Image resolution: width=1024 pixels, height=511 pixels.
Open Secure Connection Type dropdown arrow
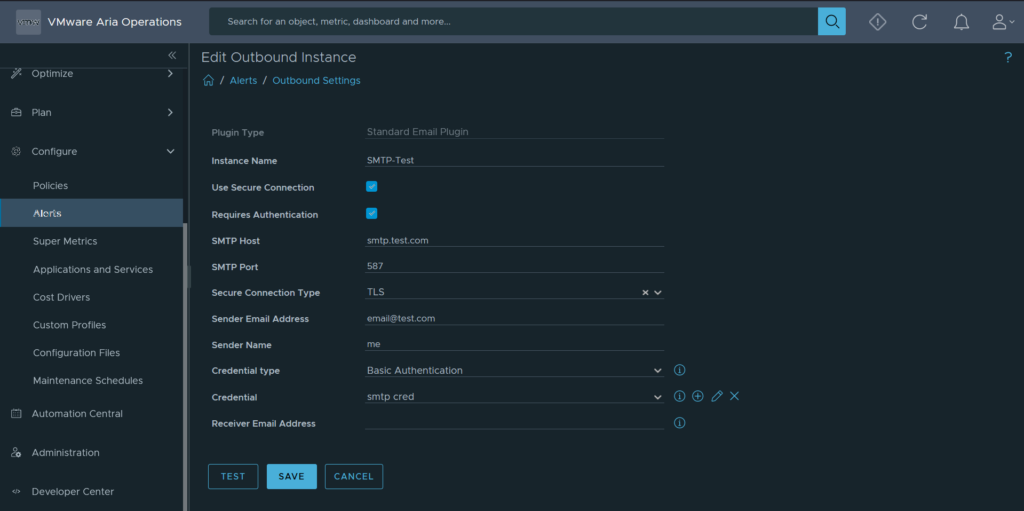[658, 293]
